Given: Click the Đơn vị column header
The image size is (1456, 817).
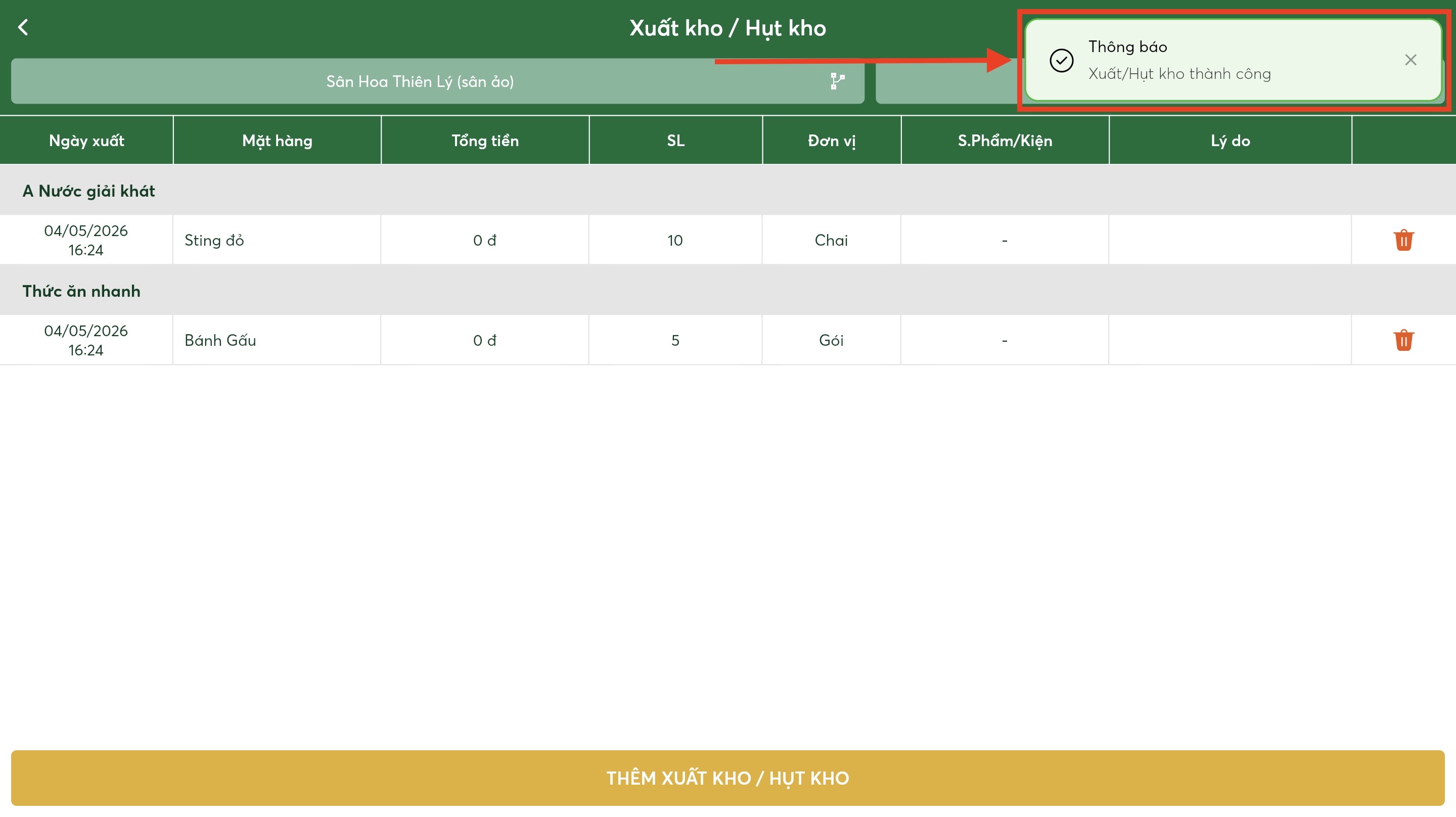Looking at the screenshot, I should pyautogui.click(x=832, y=140).
